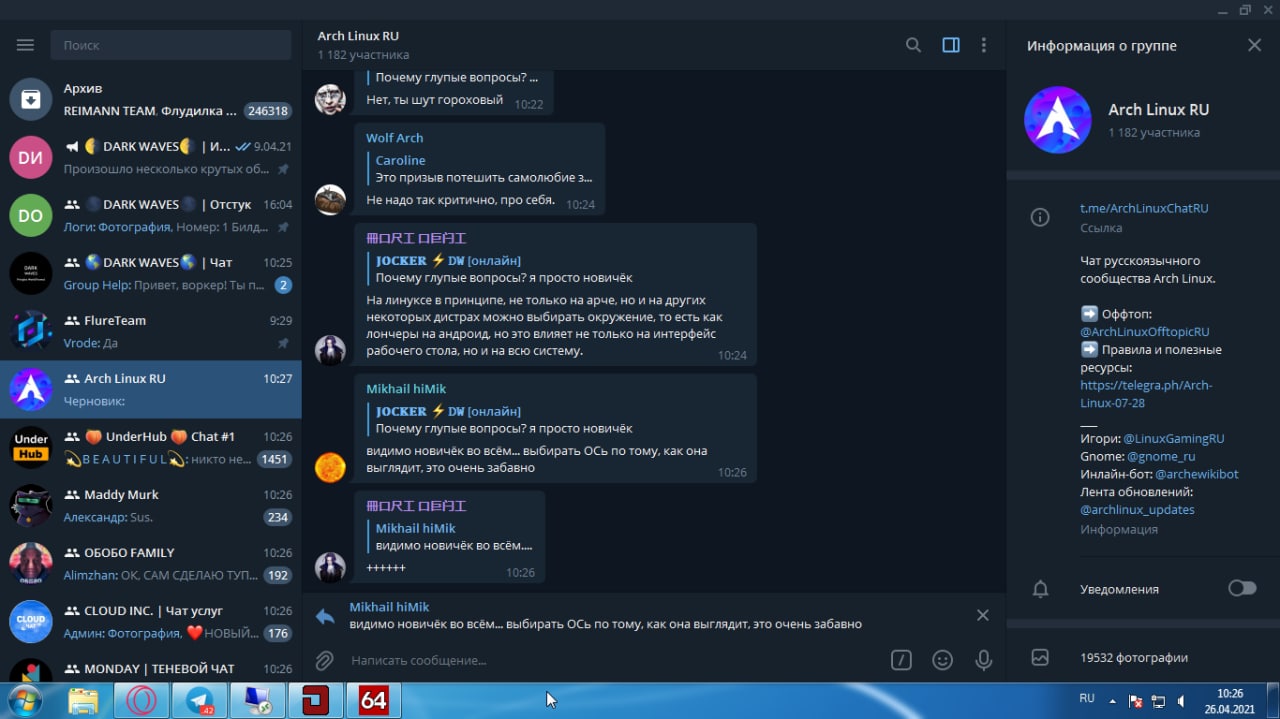Open the @gnome_ru link

click(x=1161, y=456)
